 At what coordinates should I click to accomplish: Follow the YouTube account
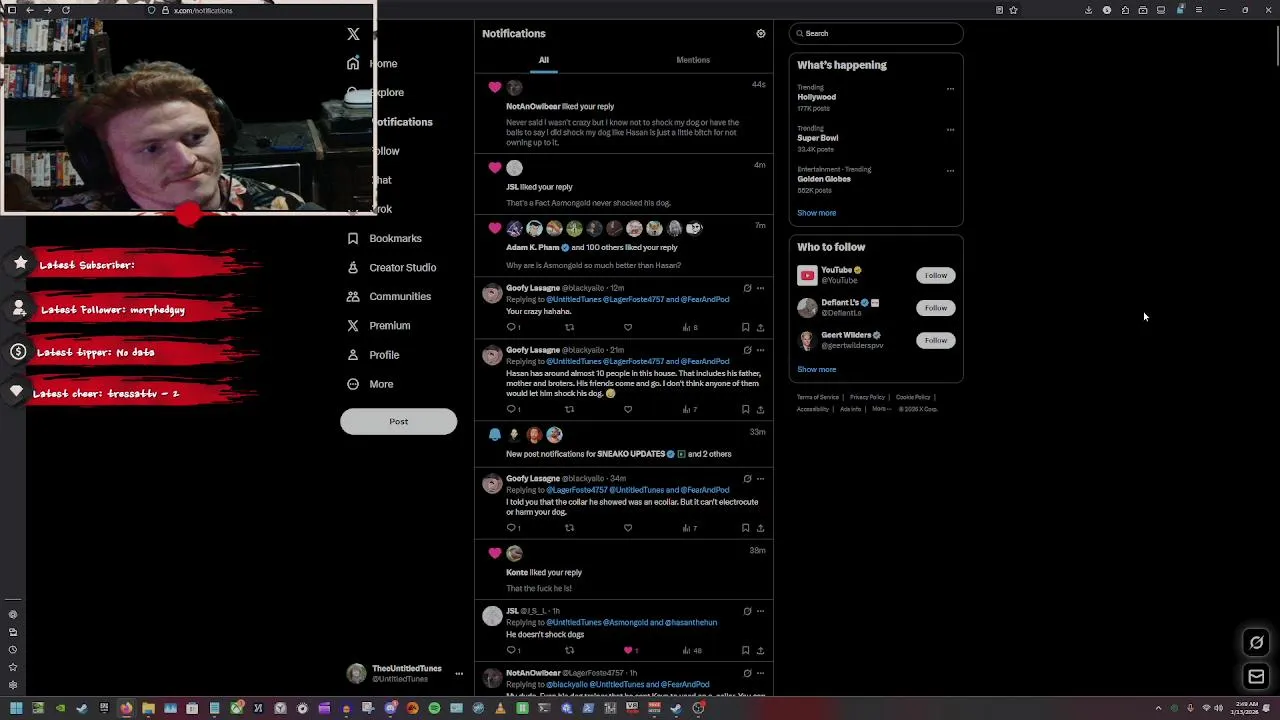click(935, 275)
